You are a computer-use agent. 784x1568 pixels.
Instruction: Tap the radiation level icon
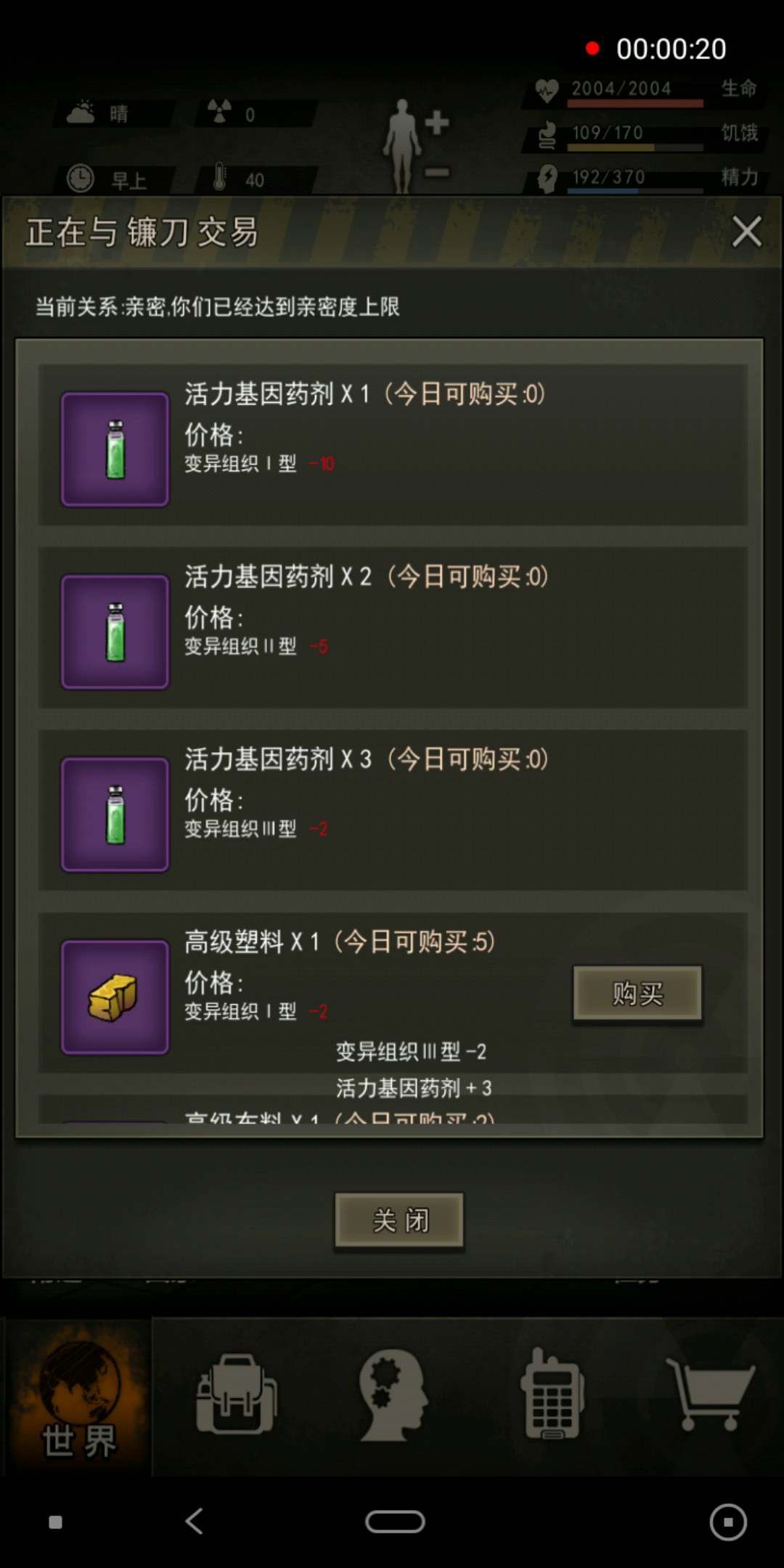(x=219, y=113)
